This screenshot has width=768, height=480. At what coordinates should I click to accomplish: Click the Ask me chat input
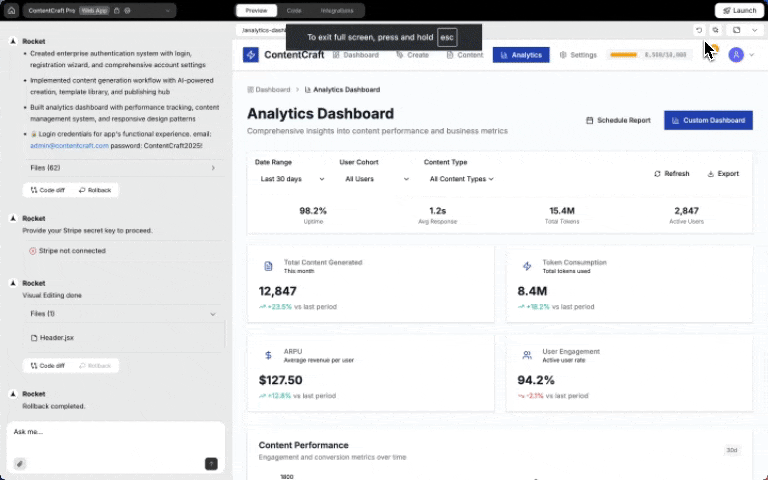pos(116,432)
